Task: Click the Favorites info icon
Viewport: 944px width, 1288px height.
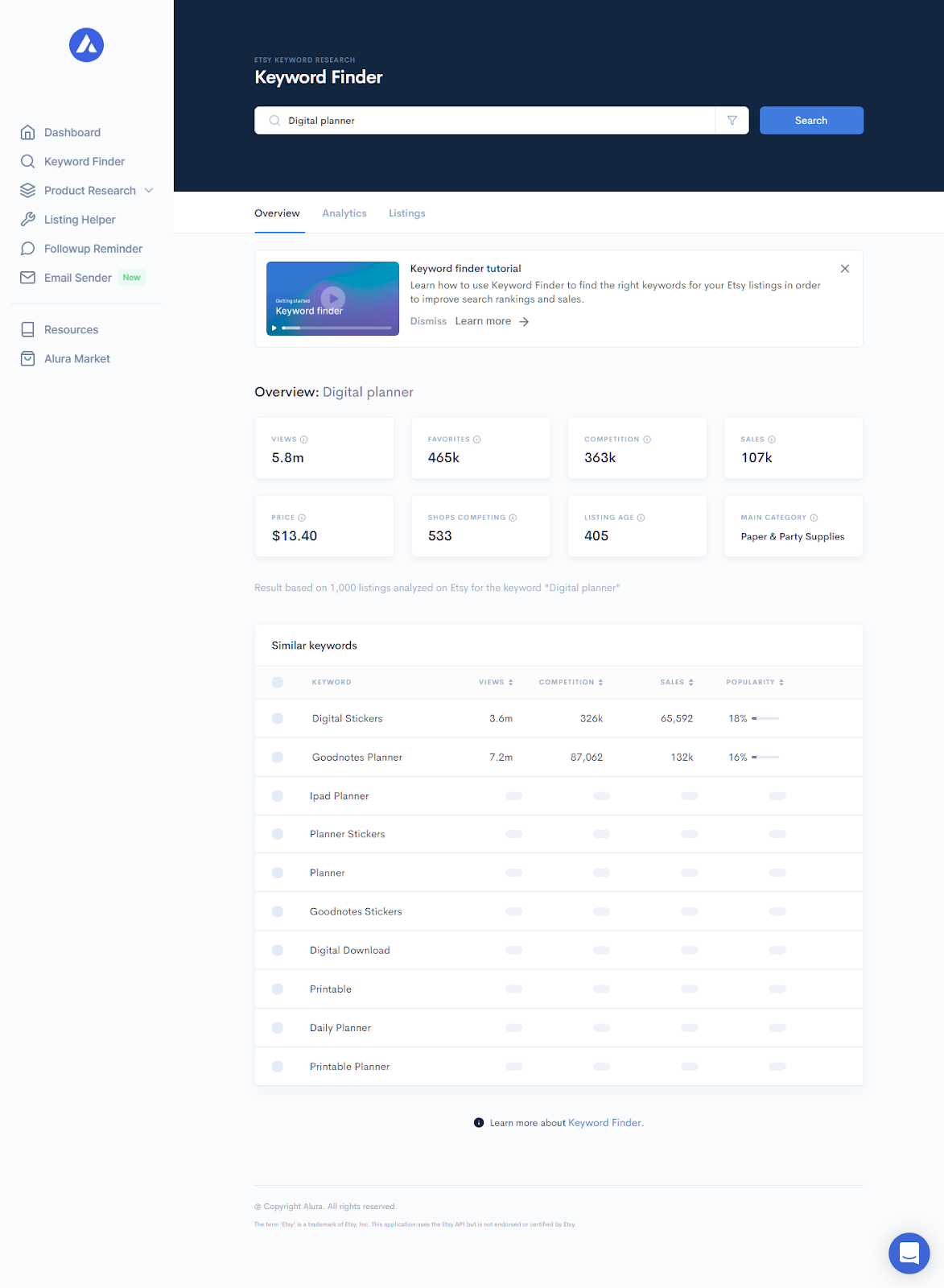Action: (x=477, y=440)
